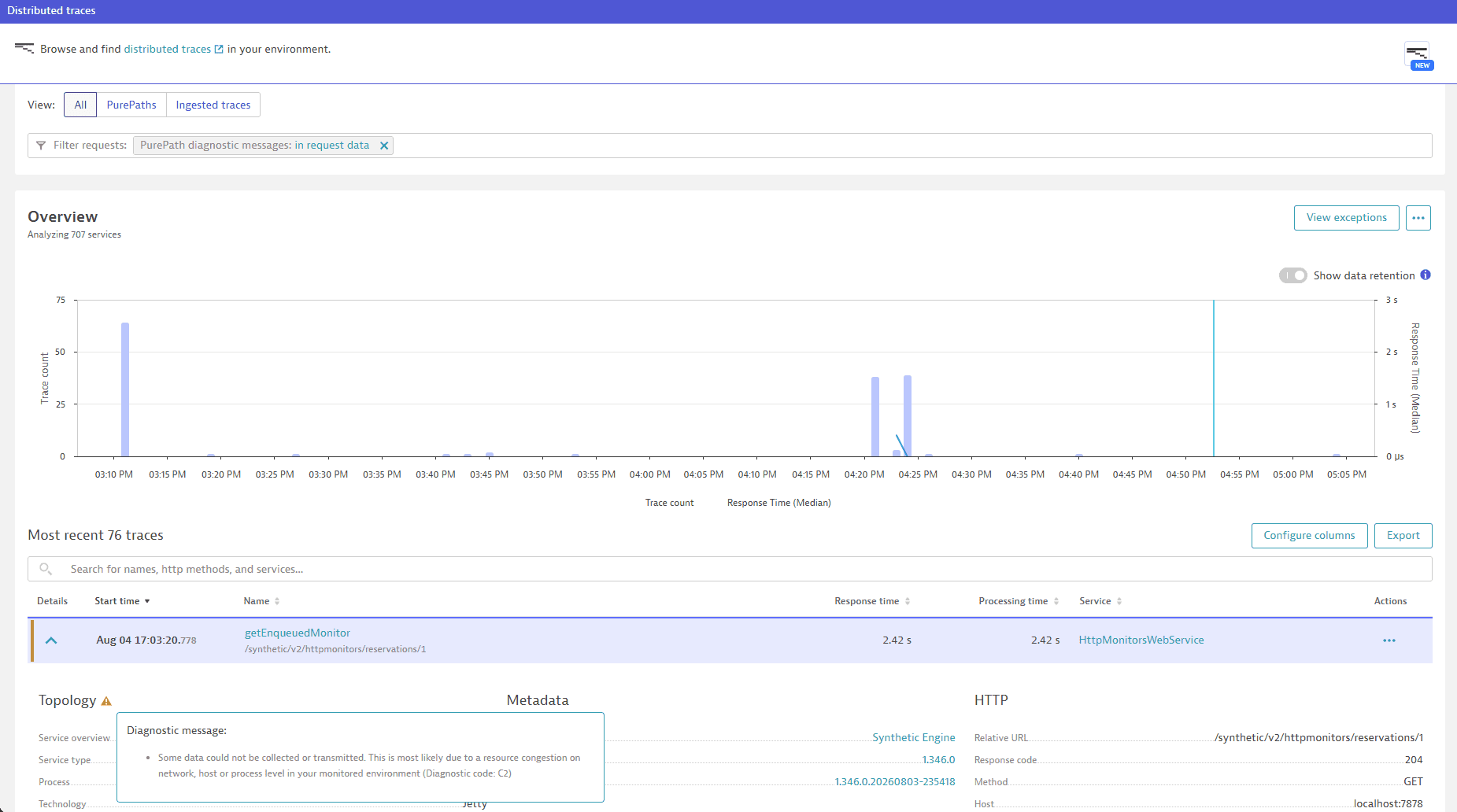Click the Export button

click(1403, 536)
